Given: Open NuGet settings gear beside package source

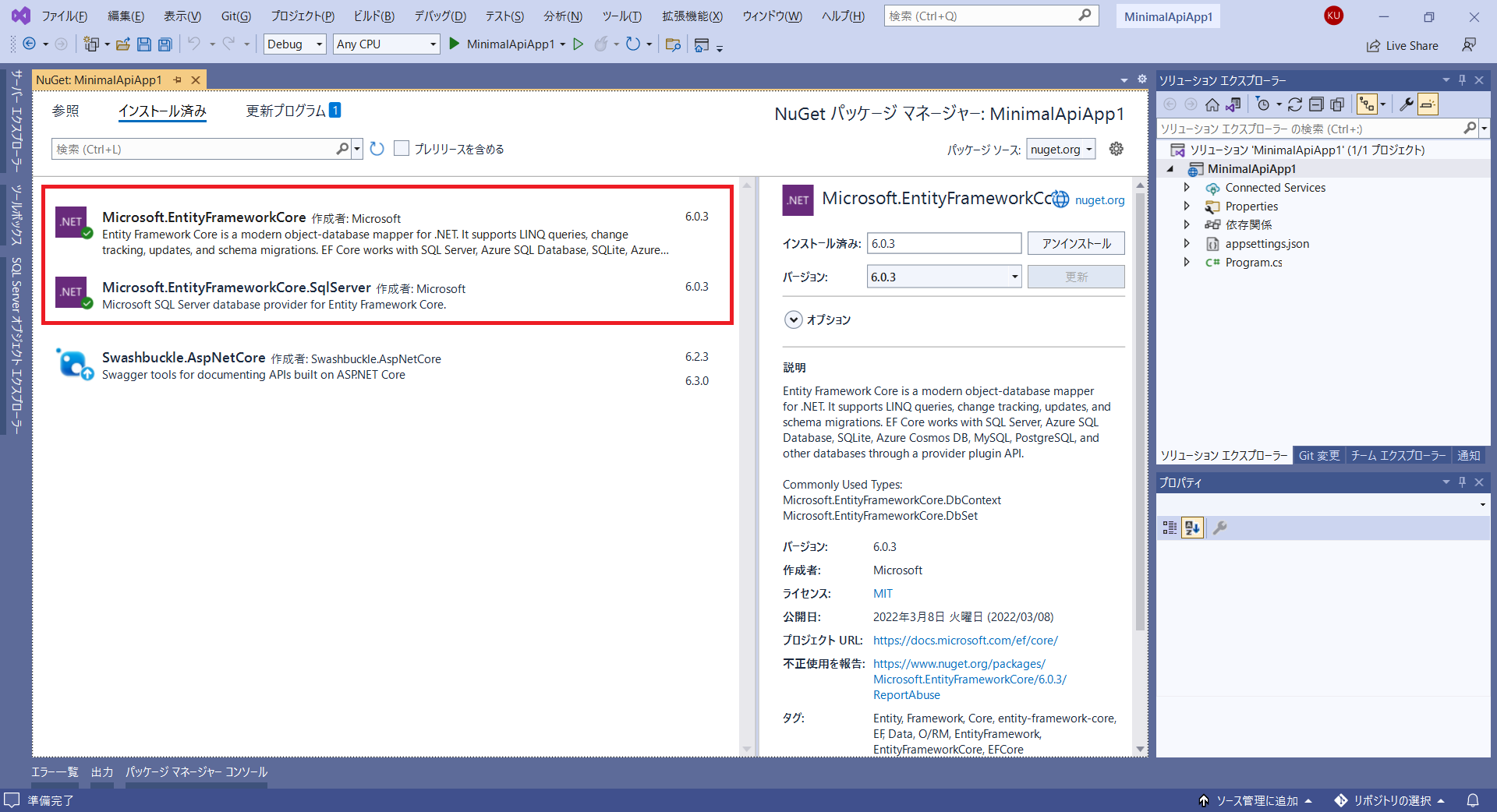Looking at the screenshot, I should (x=1117, y=149).
